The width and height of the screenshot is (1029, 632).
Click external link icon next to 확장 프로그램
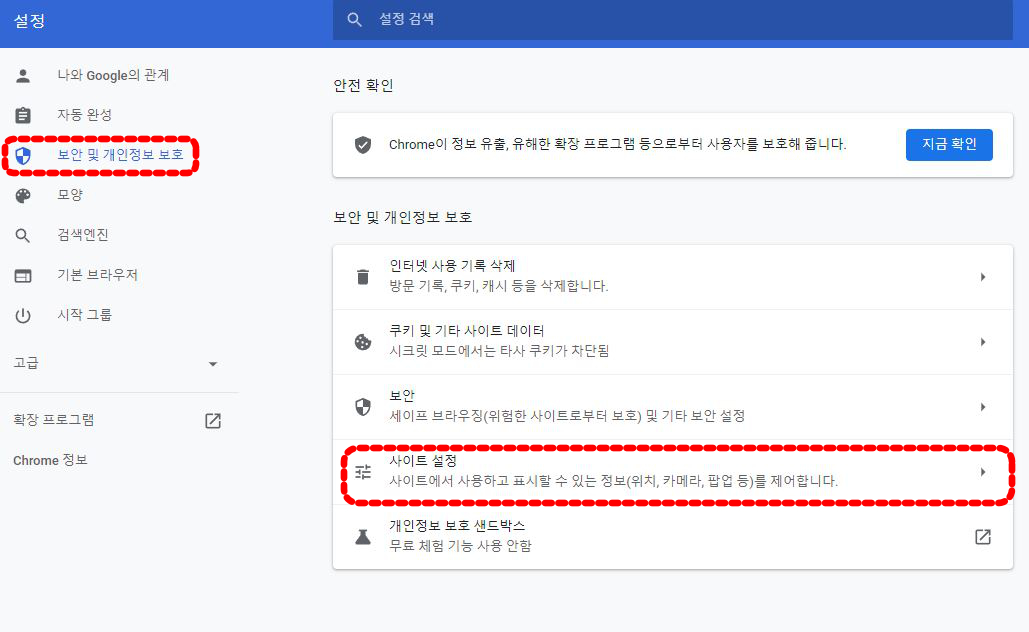(x=213, y=421)
